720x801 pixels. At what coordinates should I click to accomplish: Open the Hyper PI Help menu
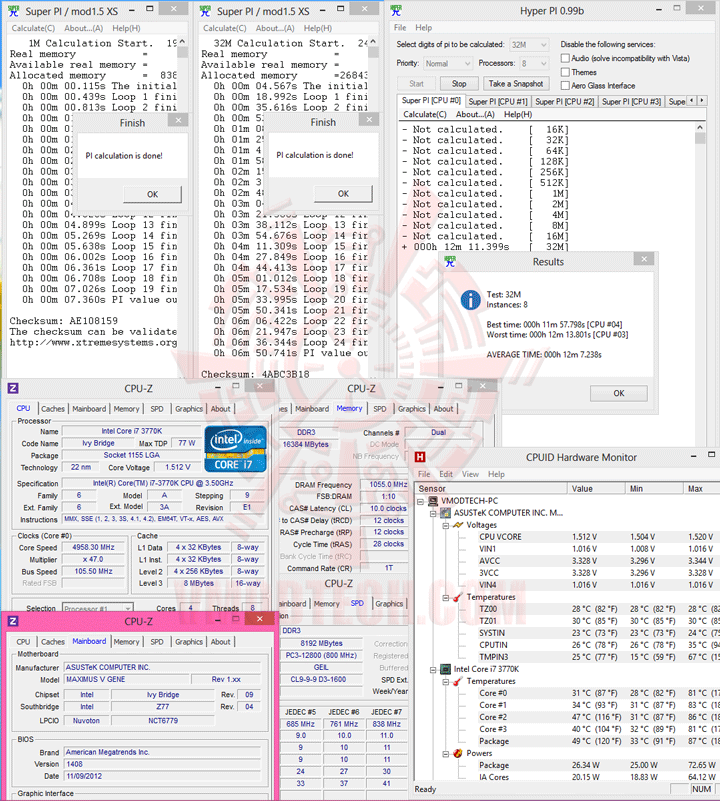(424, 28)
